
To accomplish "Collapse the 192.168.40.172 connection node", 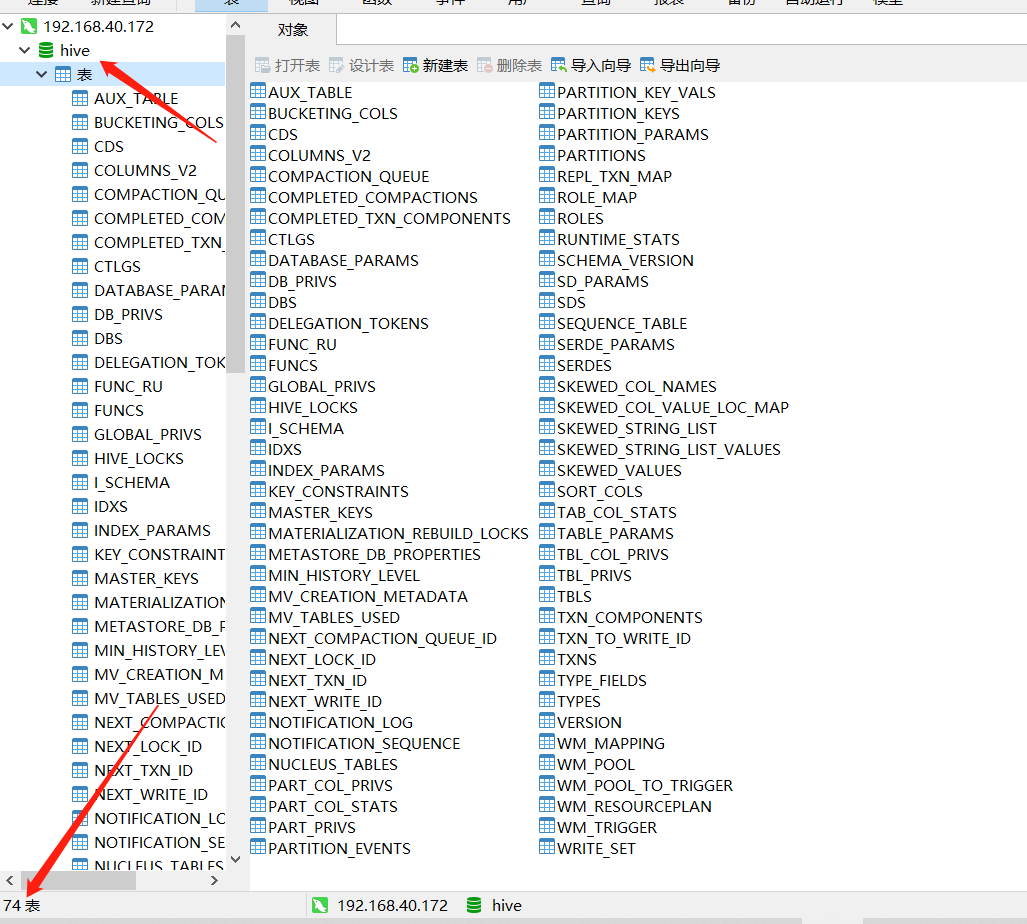I will [8, 26].
